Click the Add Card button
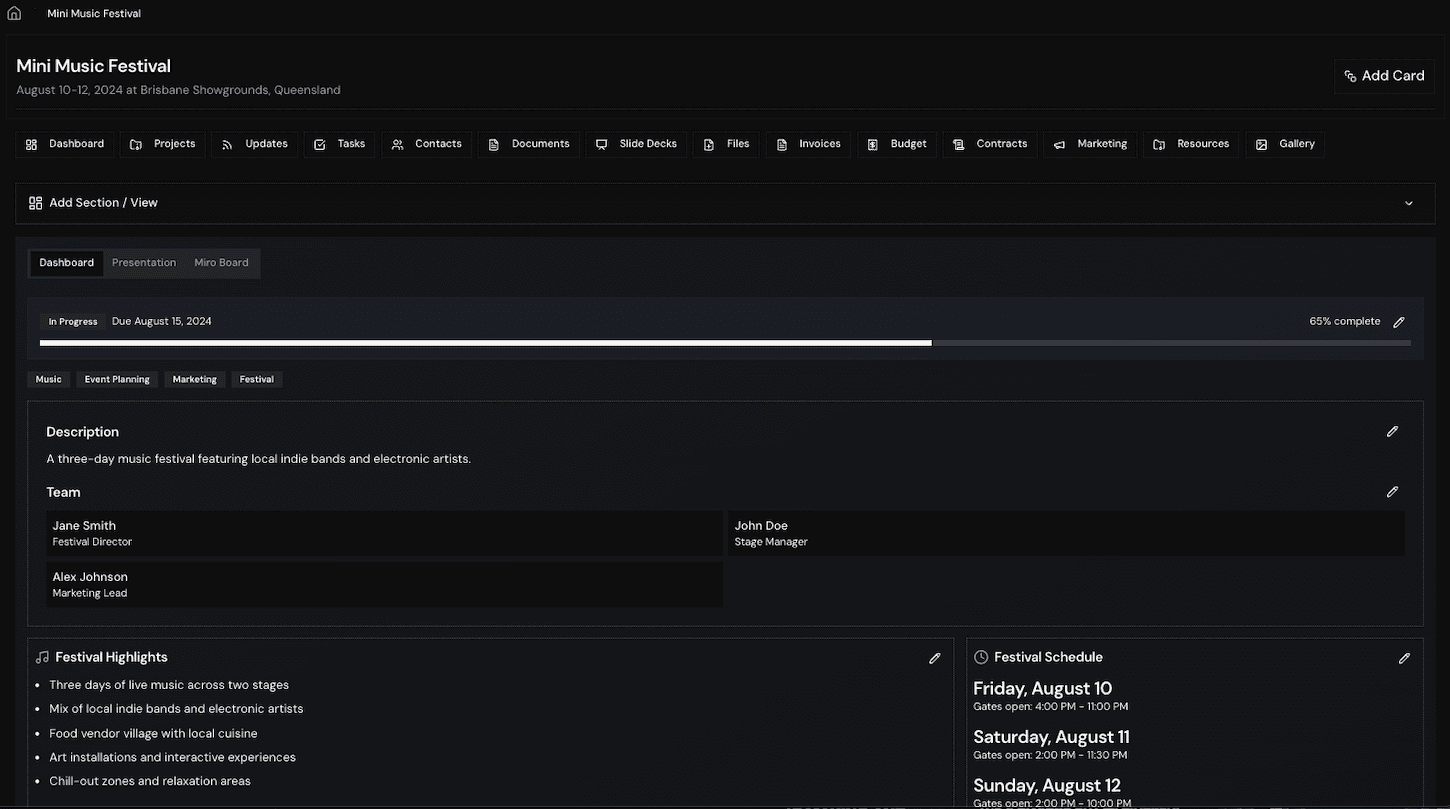The image size is (1450, 809). (x=1384, y=76)
